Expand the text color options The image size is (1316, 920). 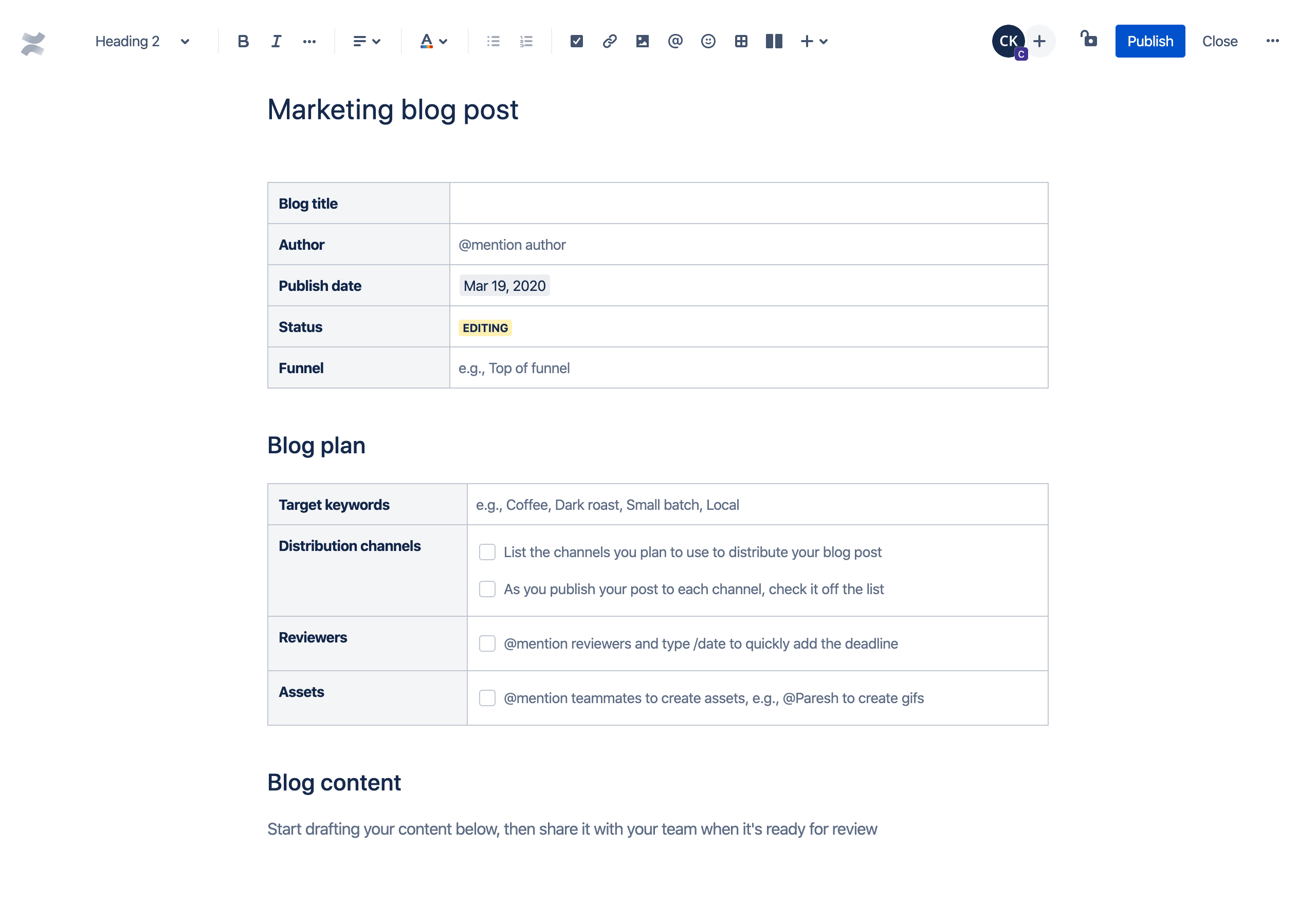(x=444, y=40)
